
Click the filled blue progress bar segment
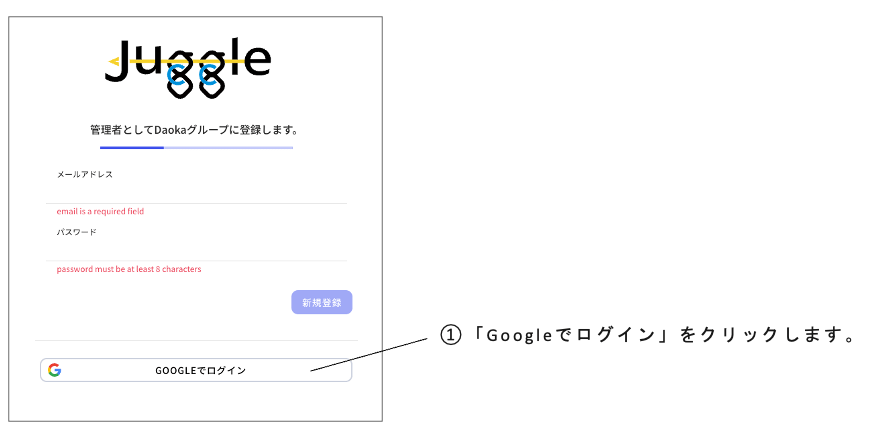131,148
